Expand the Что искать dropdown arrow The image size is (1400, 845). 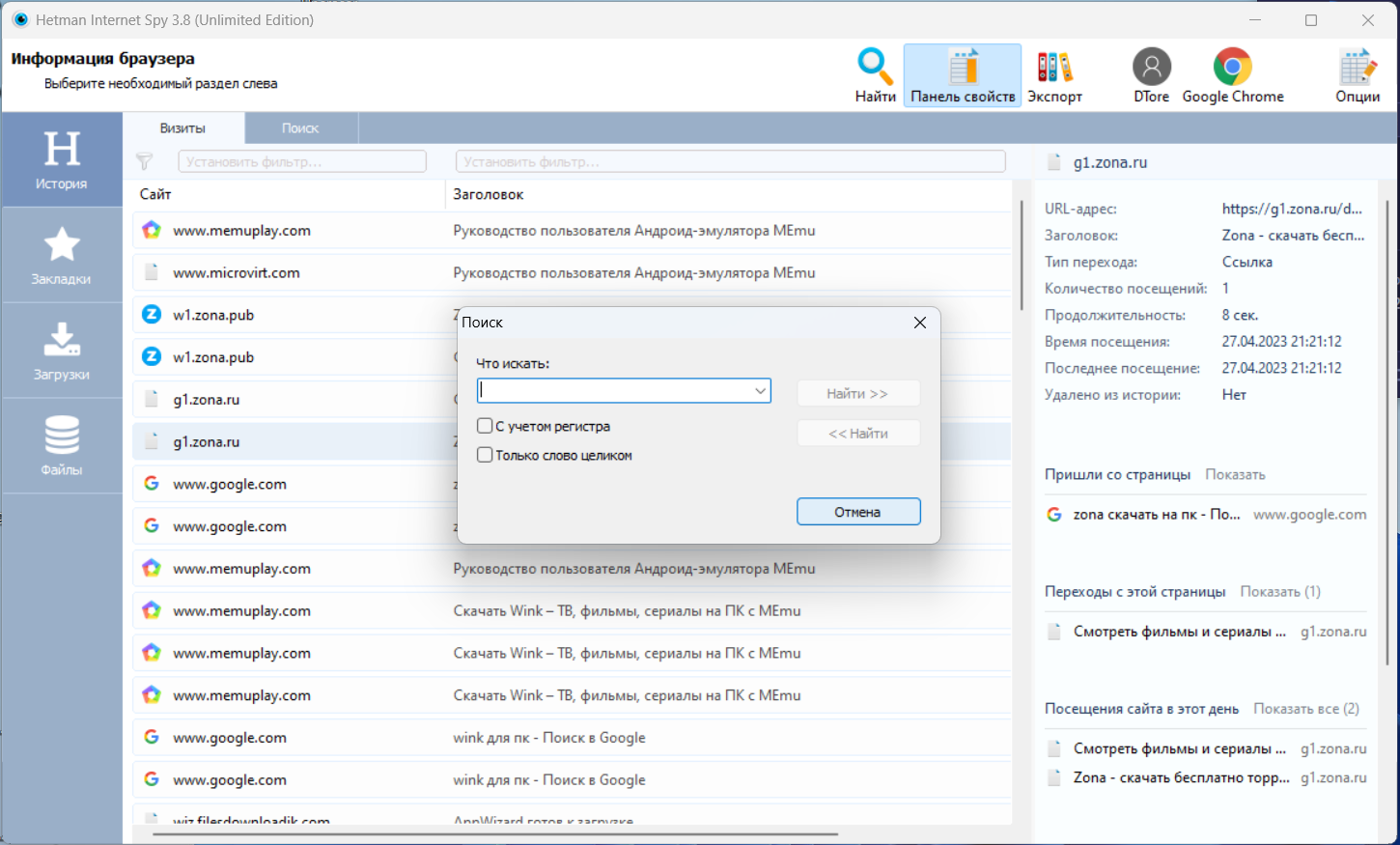click(760, 391)
